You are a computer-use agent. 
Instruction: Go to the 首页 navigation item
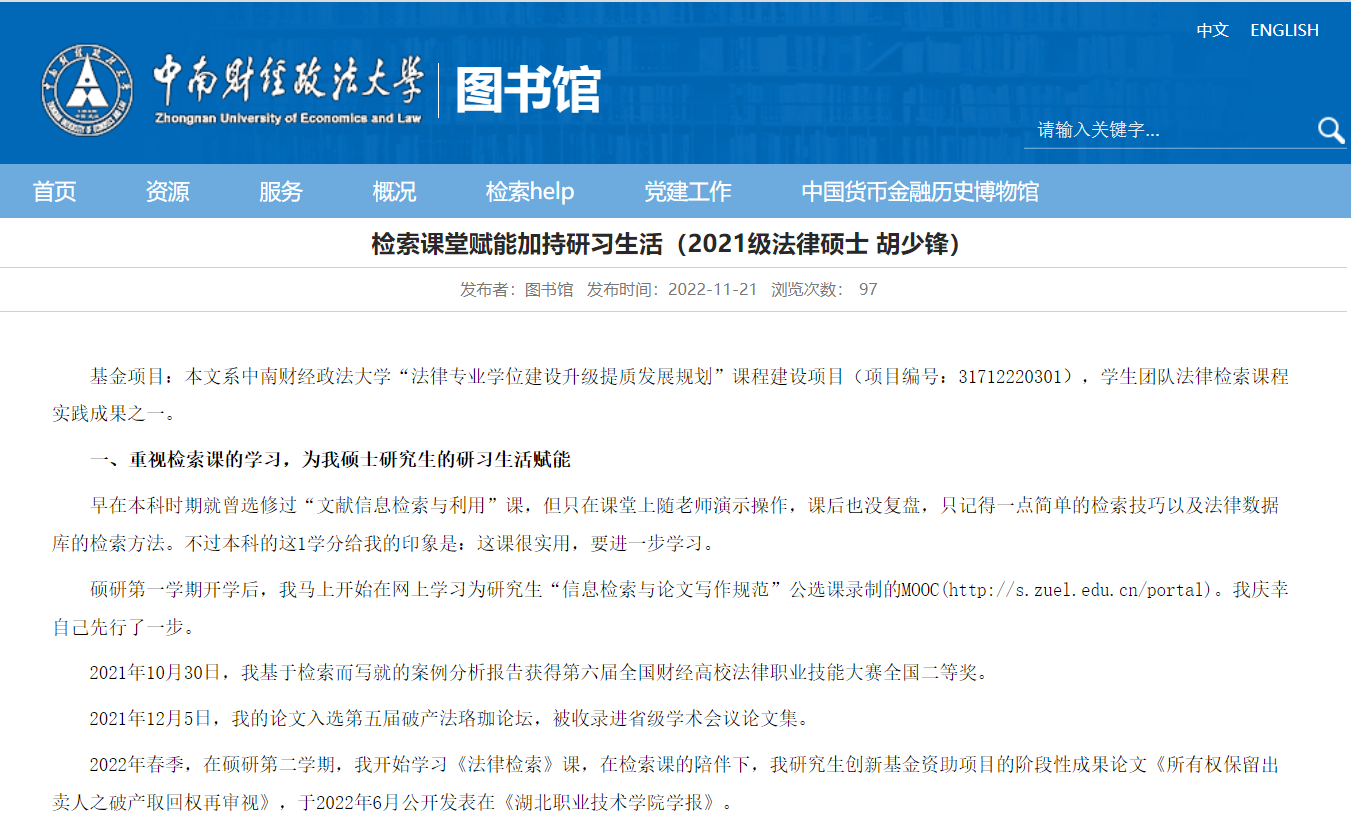(54, 191)
